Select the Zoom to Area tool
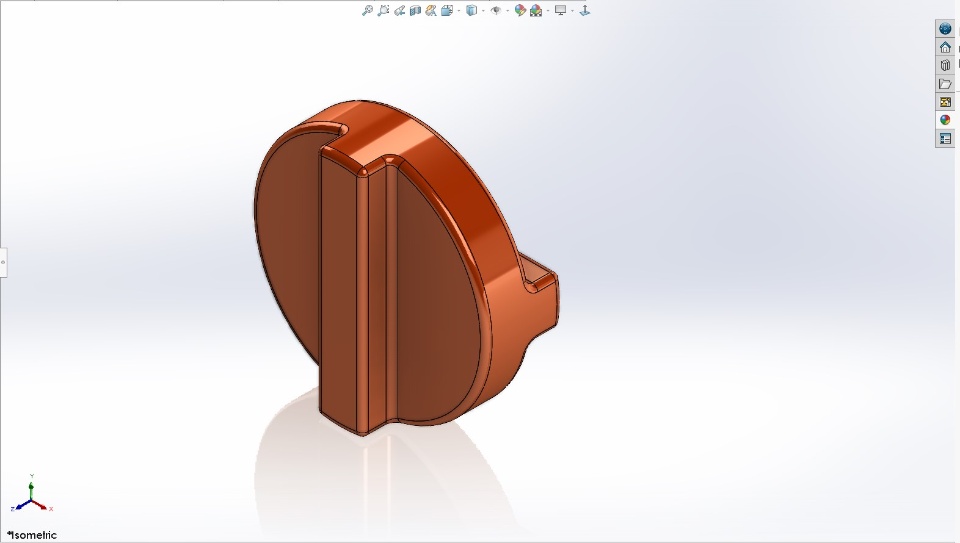Screen dimensions: 960x543 point(383,10)
